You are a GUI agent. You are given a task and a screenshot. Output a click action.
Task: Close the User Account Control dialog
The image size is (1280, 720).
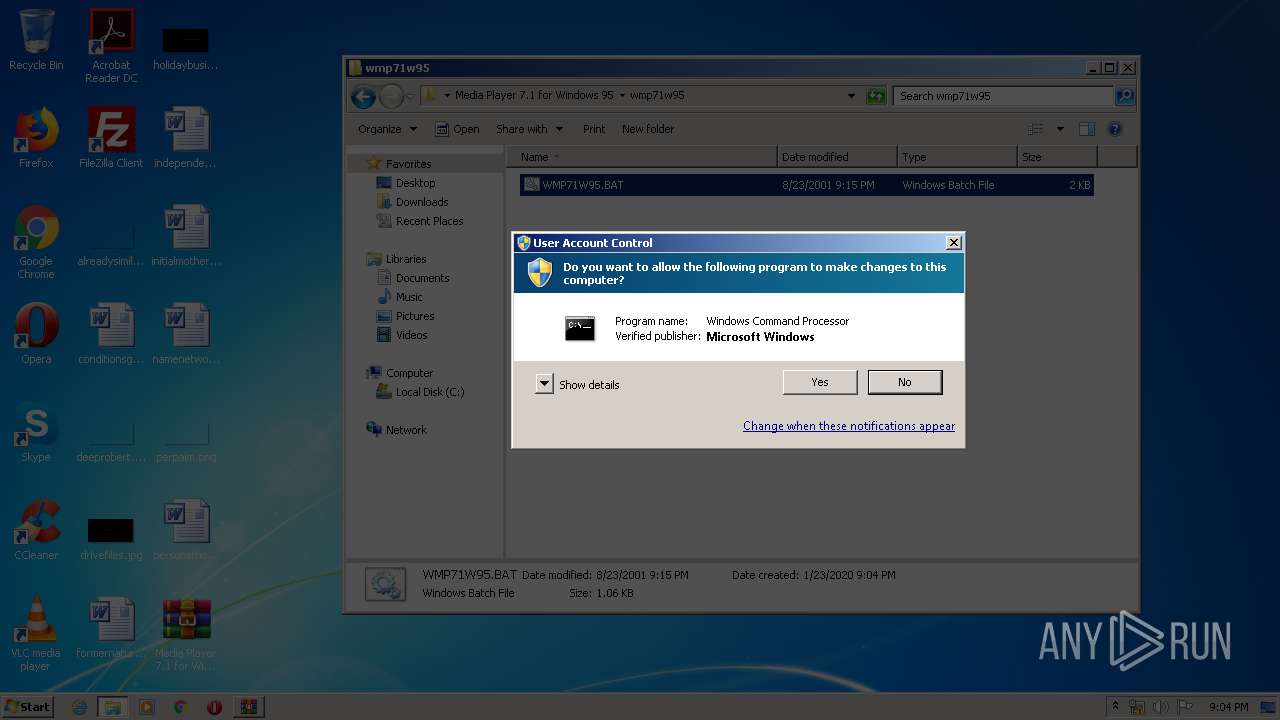pos(954,243)
